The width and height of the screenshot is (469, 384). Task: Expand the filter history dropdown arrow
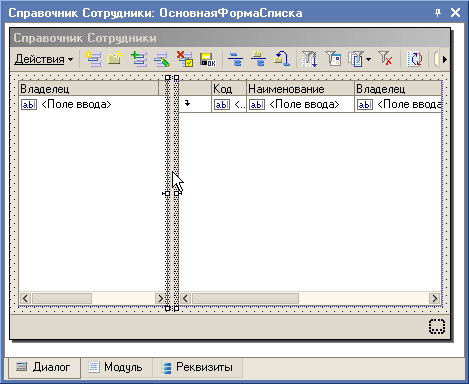(368, 59)
